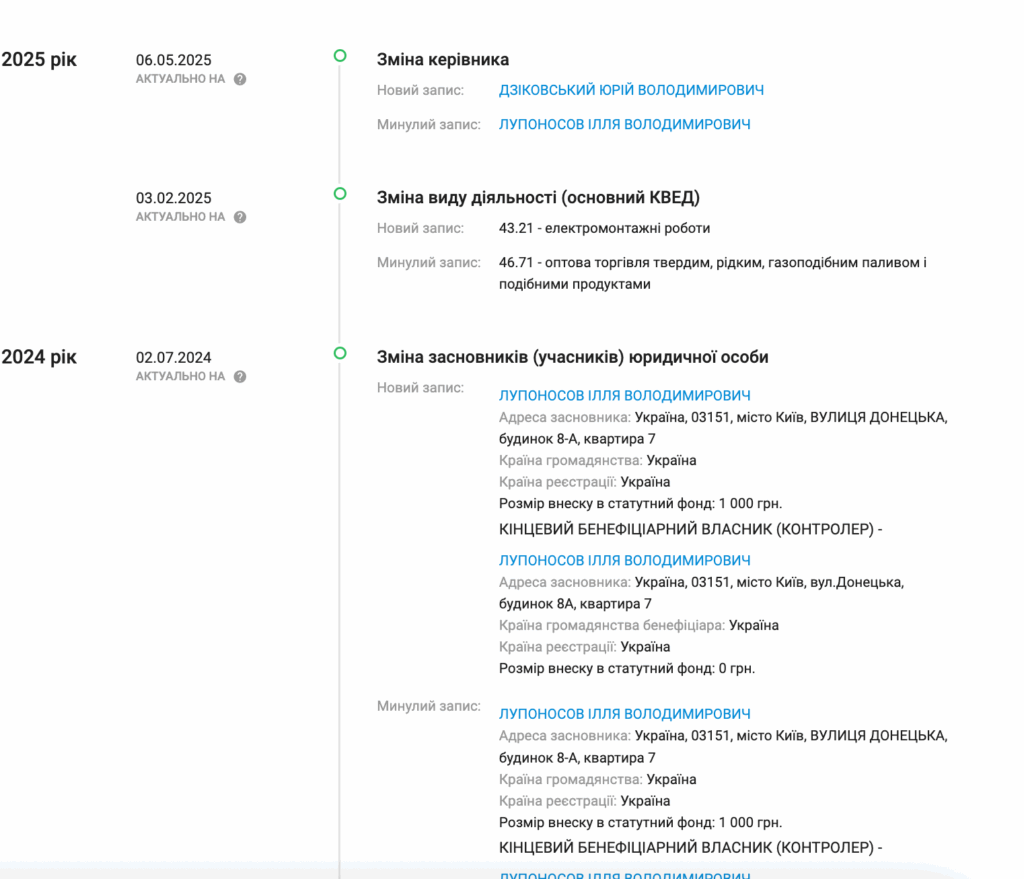Screen dimensions: 1024x879
Task: Click Зміна засновників (учасників) юридичної особи heading
Action: click(572, 357)
